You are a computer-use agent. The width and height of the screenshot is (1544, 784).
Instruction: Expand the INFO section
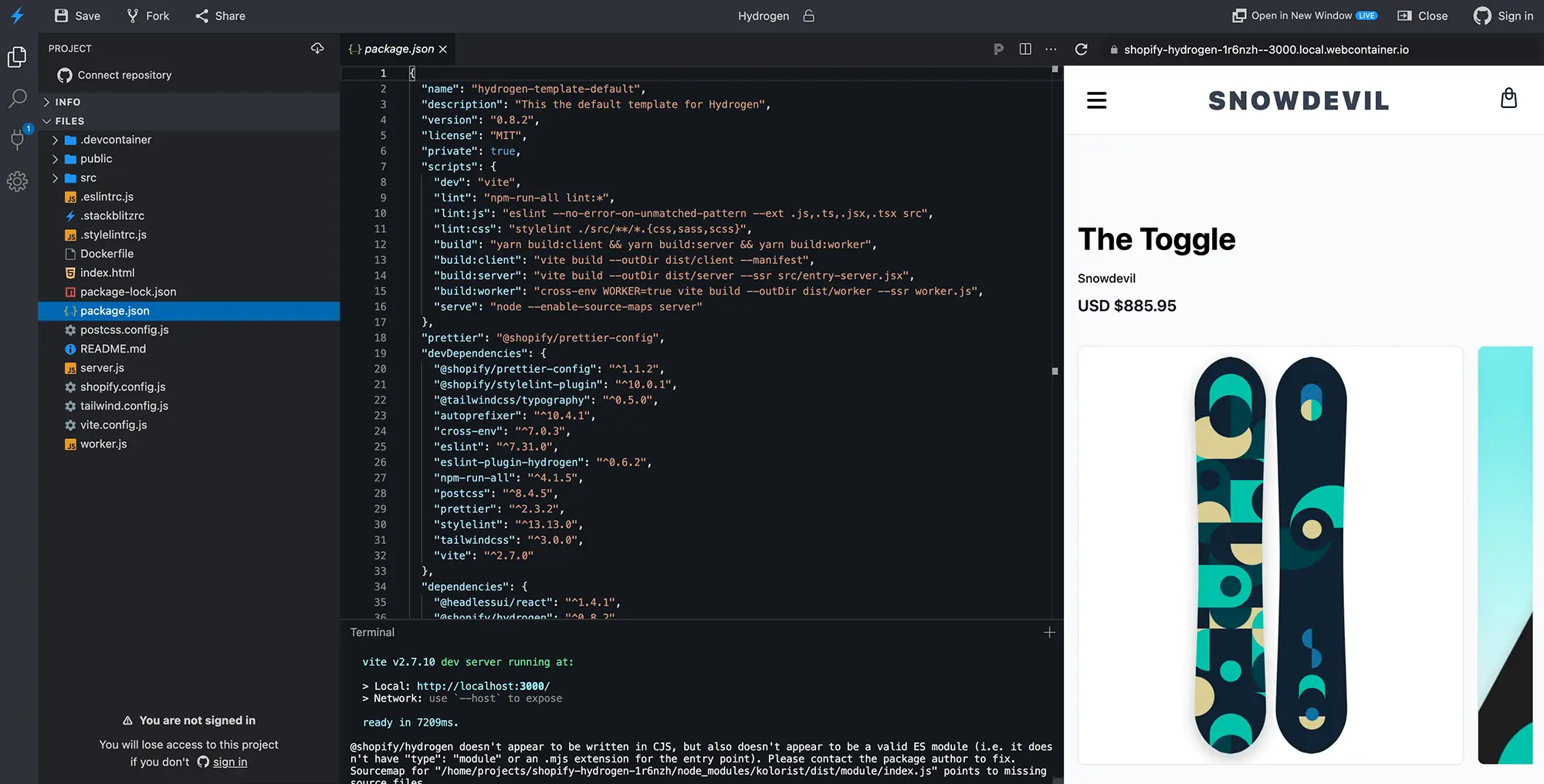[x=188, y=102]
